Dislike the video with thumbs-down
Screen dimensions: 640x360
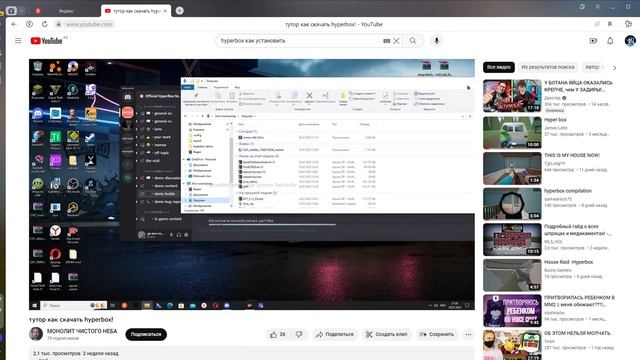coord(299,334)
